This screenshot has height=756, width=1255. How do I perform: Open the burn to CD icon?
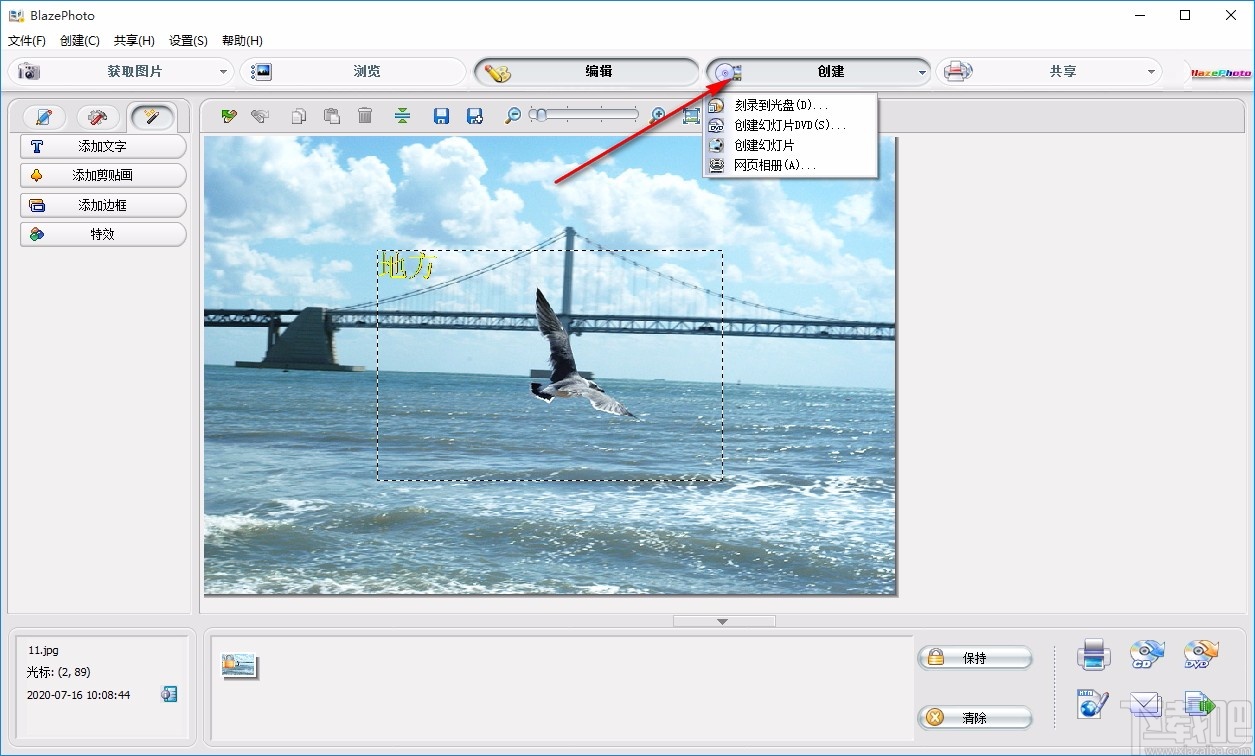(x=1146, y=653)
